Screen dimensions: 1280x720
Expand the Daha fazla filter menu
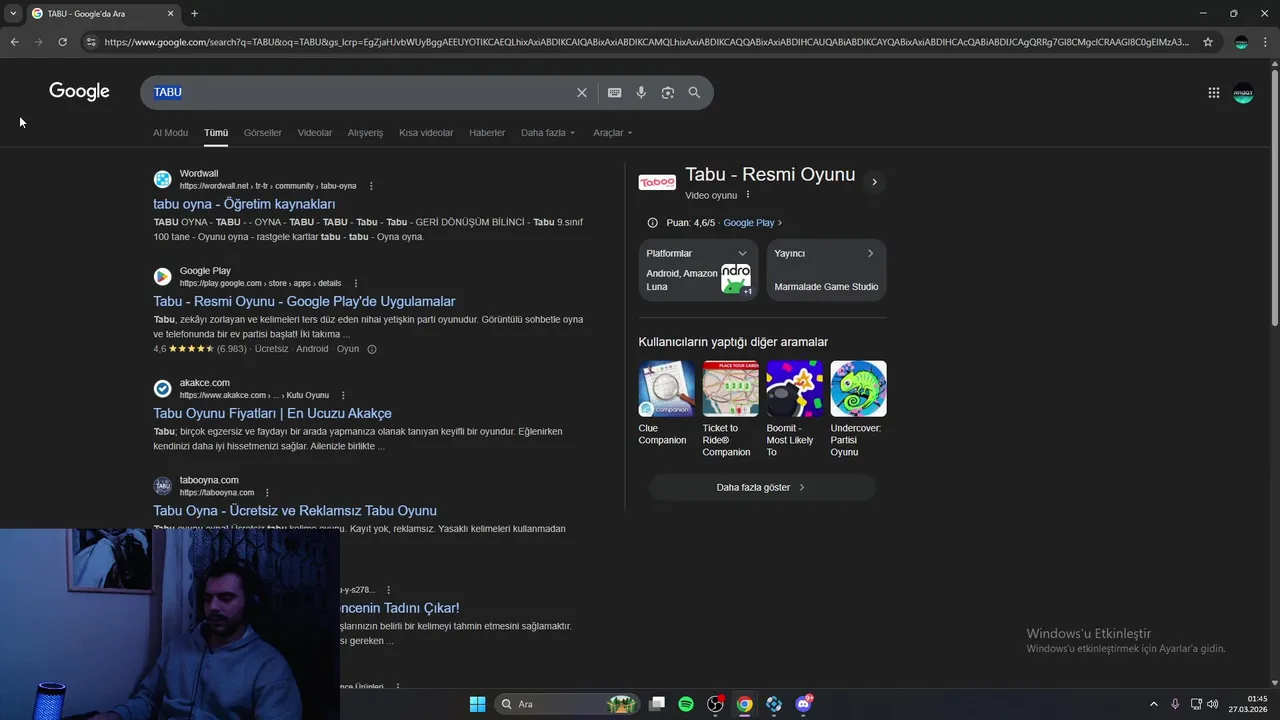pos(548,133)
